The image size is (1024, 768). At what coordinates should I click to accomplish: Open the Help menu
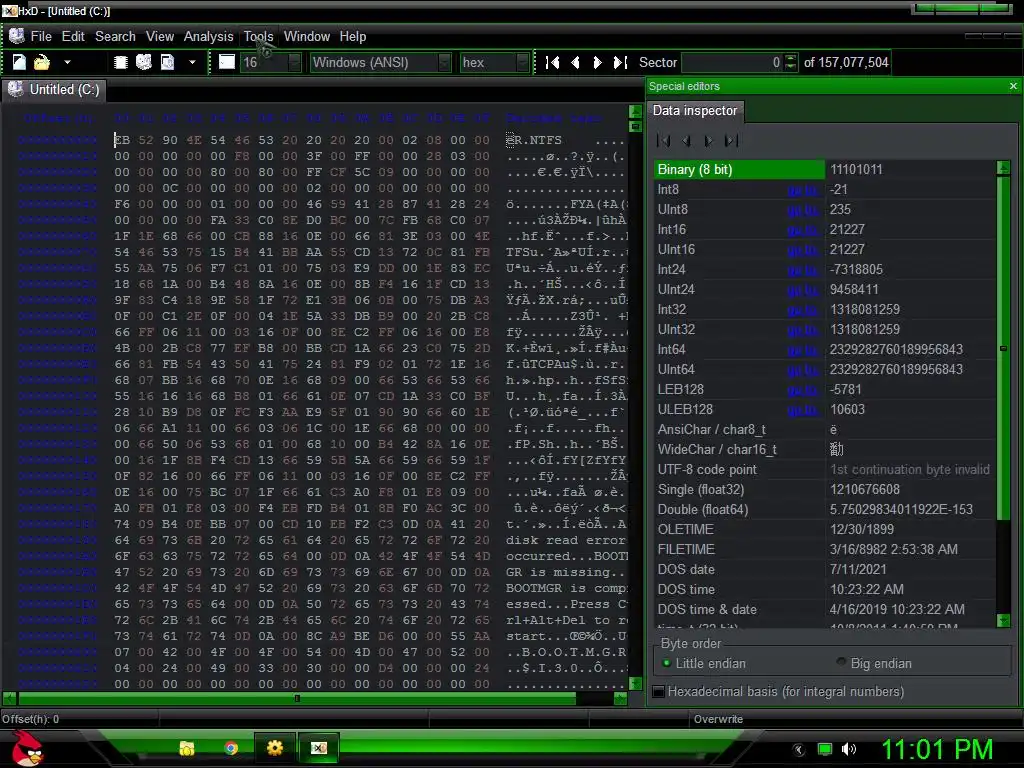point(353,37)
